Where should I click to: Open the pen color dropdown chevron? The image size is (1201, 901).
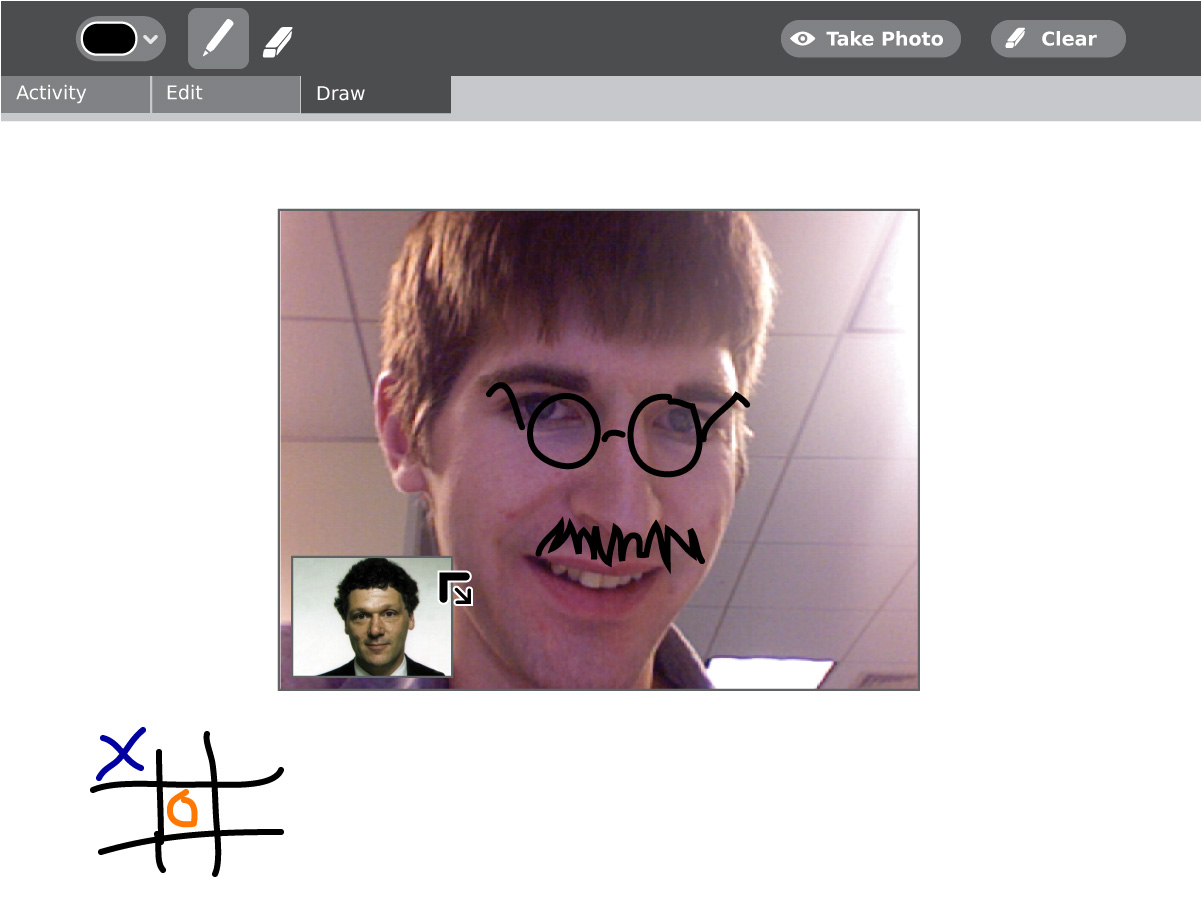pos(151,39)
